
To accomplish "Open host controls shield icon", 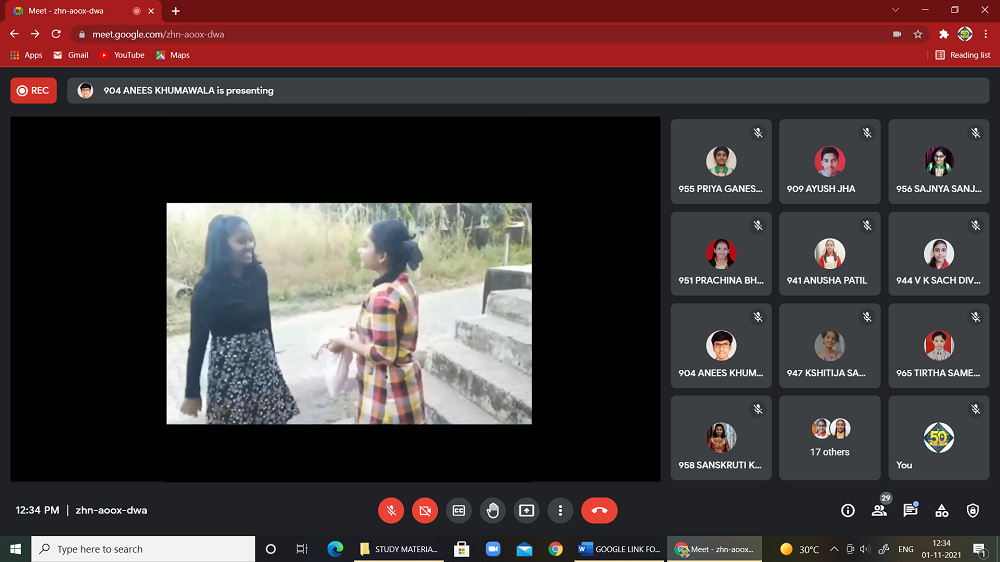I will pos(973,510).
